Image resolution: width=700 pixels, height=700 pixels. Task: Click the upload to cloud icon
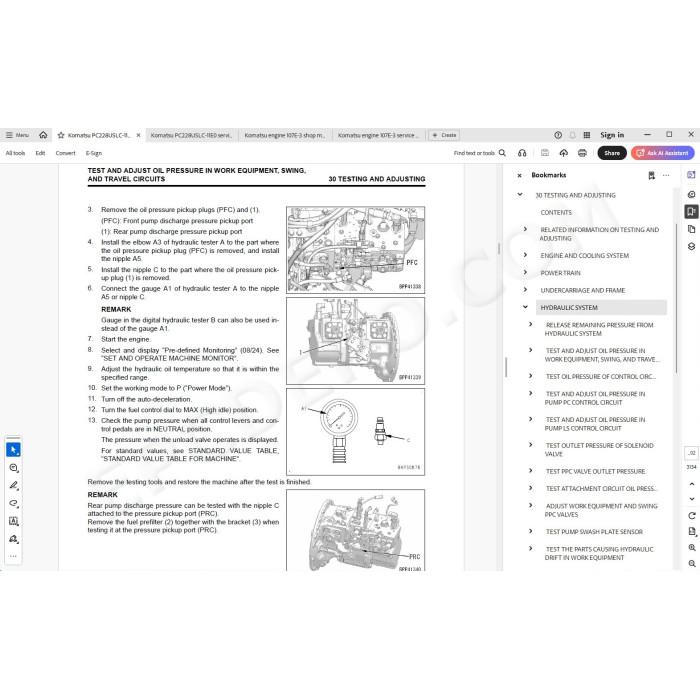pos(563,153)
